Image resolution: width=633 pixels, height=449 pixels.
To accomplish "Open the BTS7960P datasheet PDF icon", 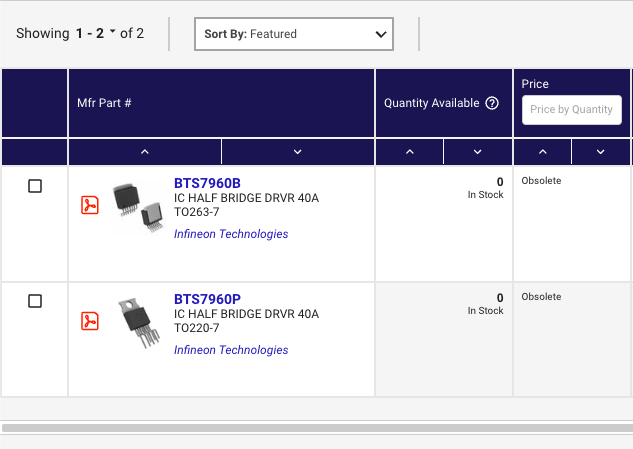I will point(90,321).
